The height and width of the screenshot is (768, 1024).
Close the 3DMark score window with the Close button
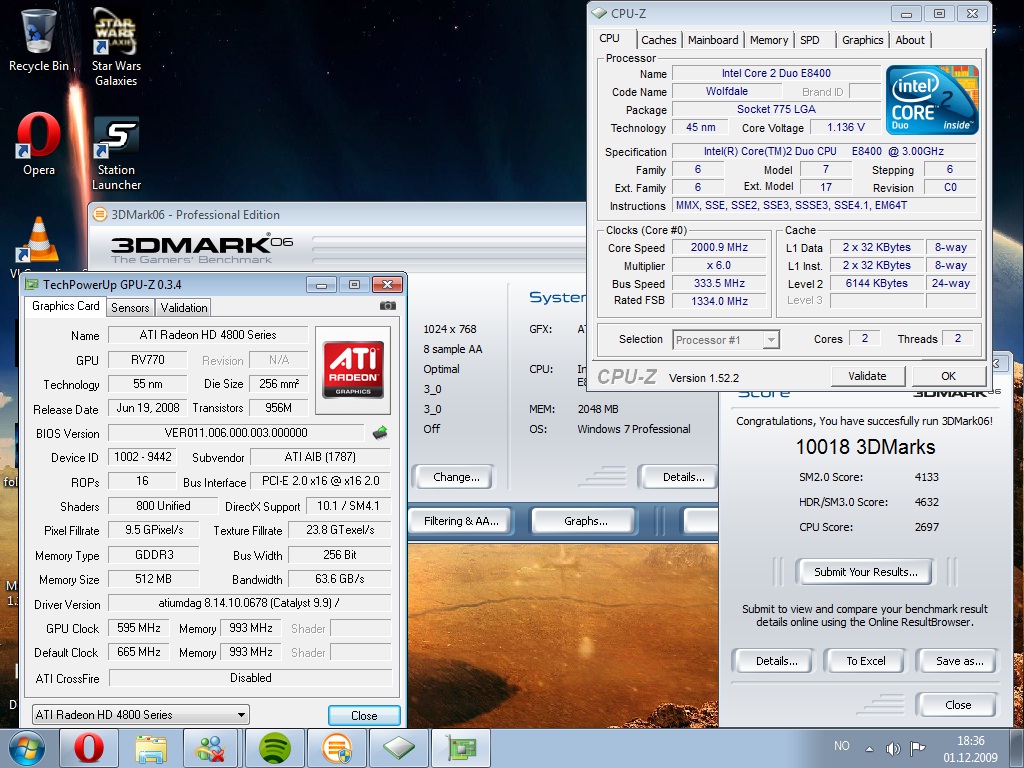tap(957, 705)
